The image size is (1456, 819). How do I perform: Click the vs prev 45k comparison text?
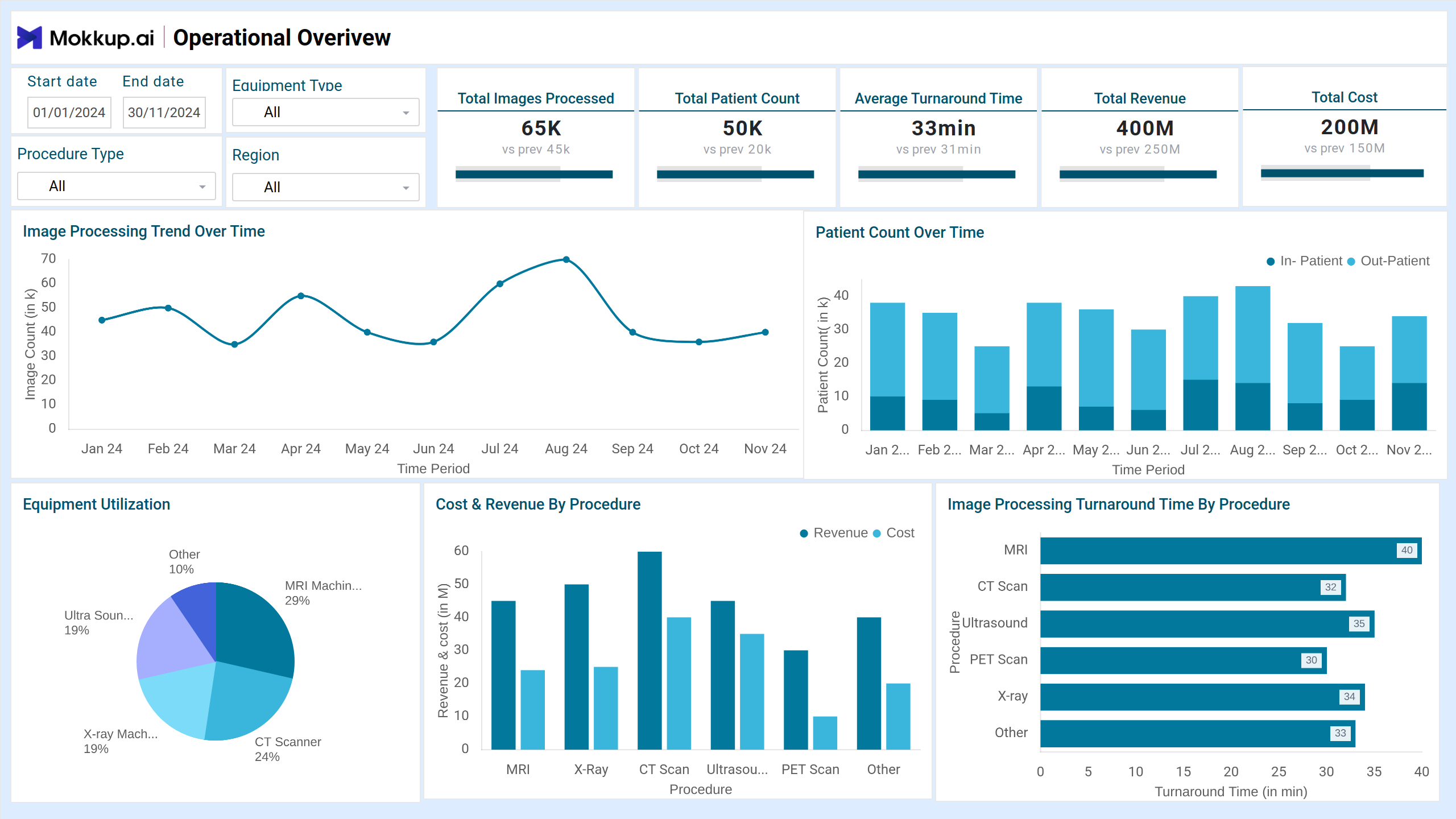(536, 150)
